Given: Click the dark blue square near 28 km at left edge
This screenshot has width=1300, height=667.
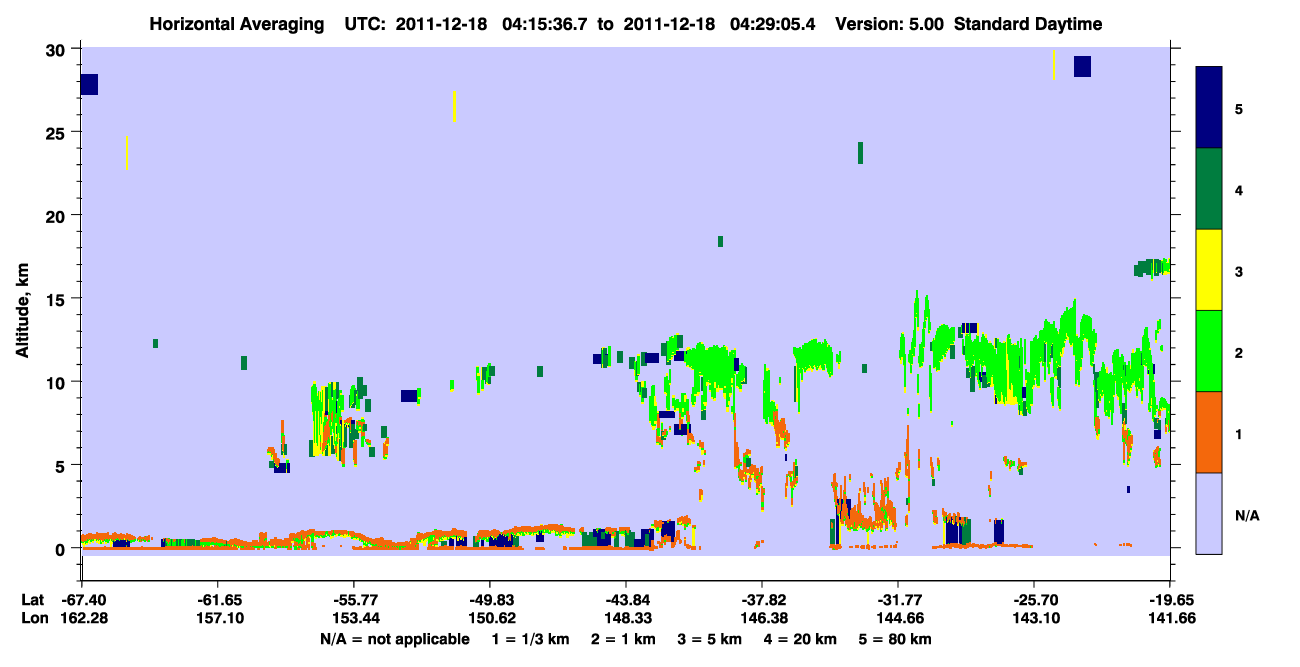Looking at the screenshot, I should coord(89,85).
